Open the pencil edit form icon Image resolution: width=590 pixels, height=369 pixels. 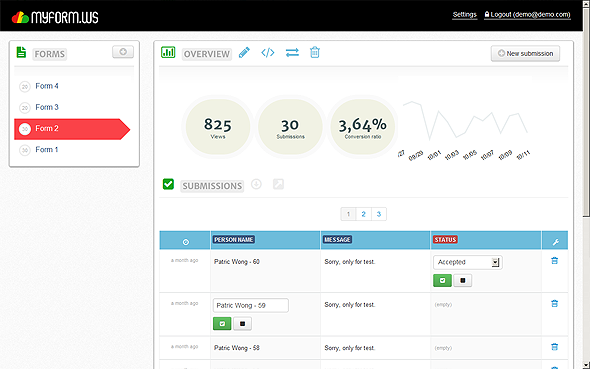point(244,53)
